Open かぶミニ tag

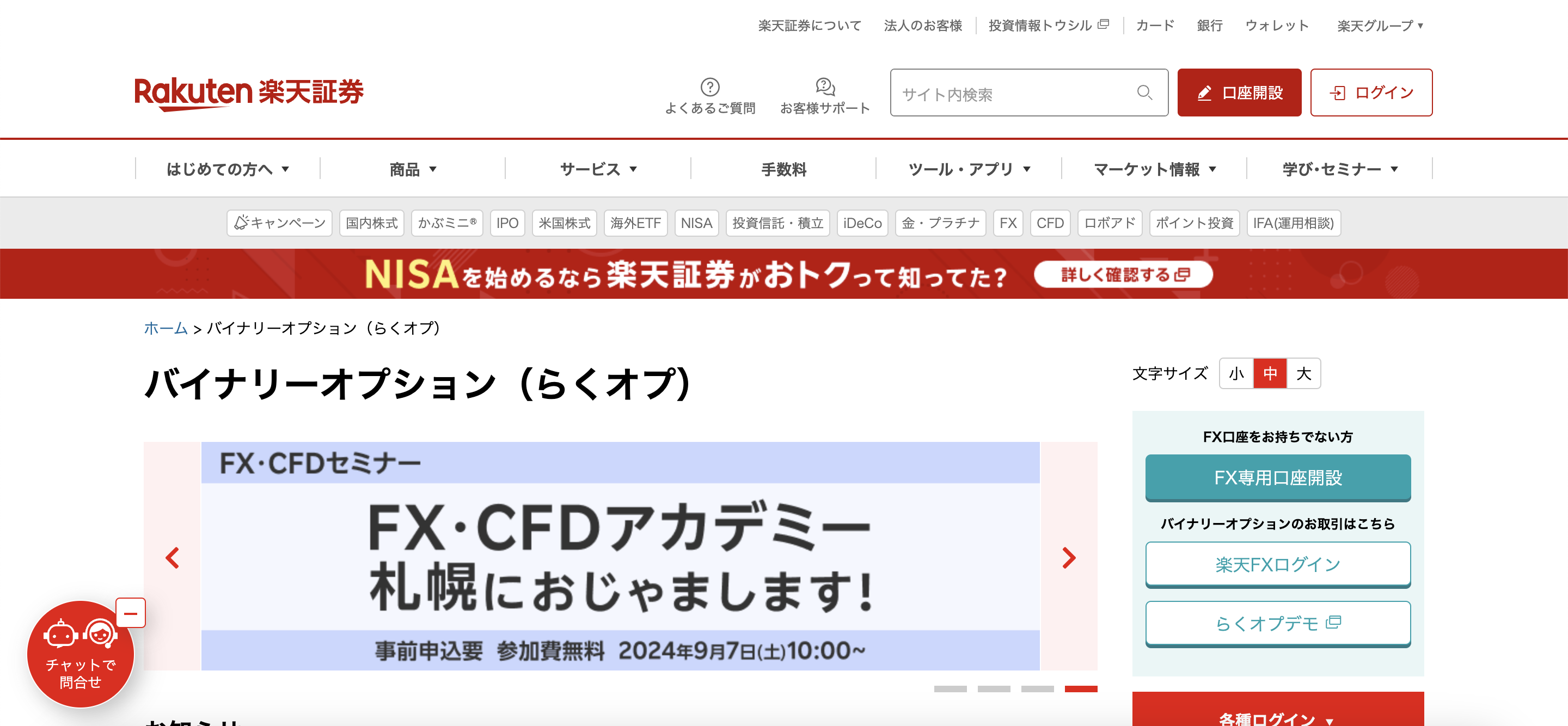tap(447, 223)
